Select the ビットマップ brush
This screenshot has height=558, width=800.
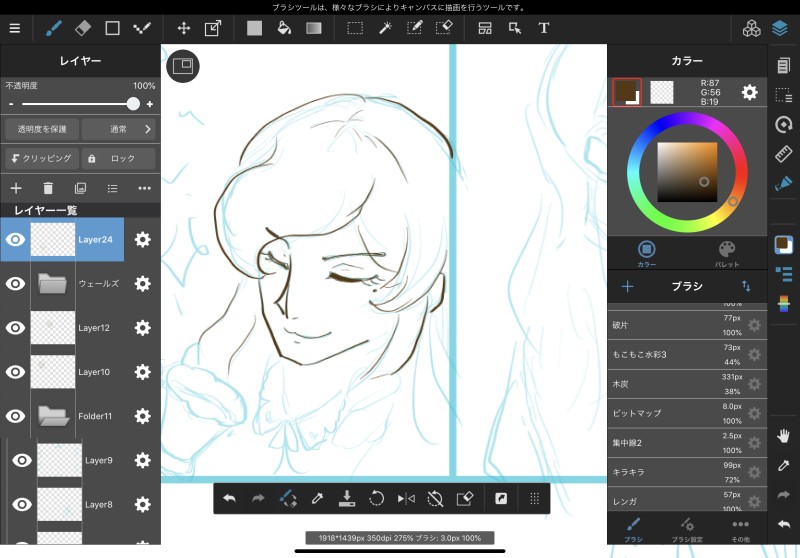687,414
